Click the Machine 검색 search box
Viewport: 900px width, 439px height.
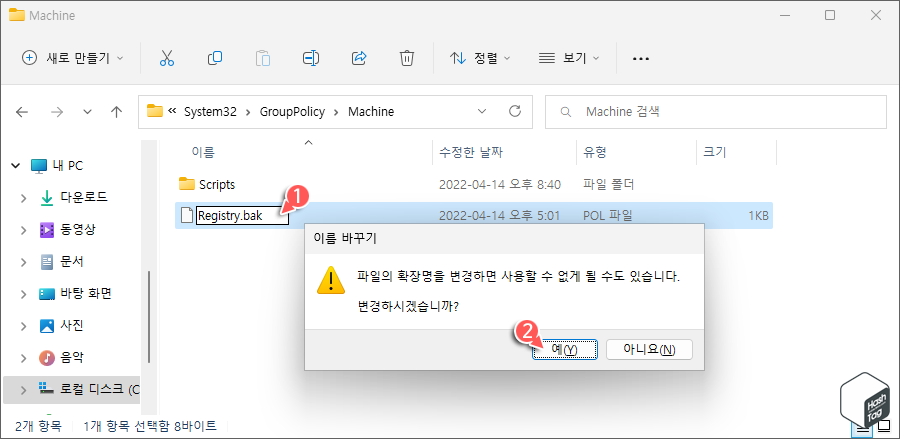[715, 112]
